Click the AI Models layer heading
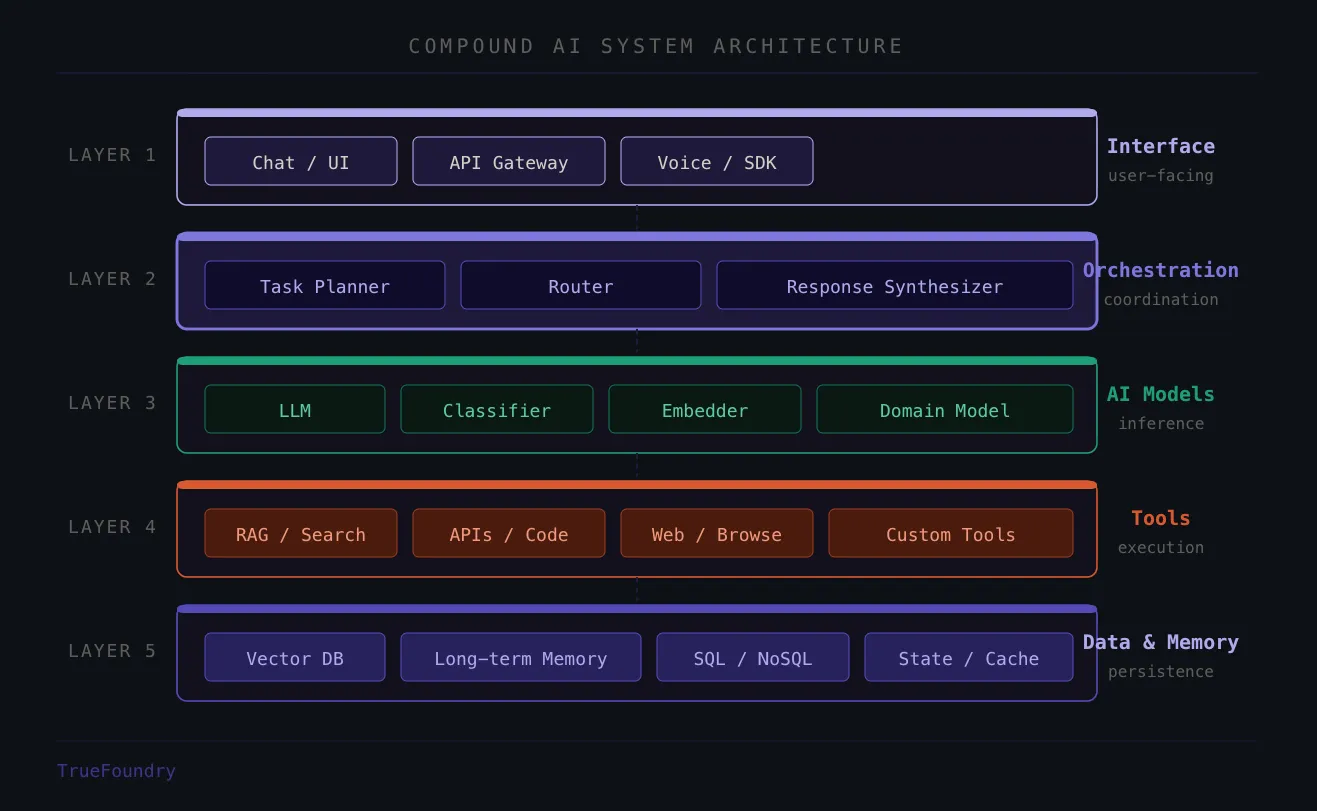Screen dimensions: 1317x811 tap(1161, 394)
